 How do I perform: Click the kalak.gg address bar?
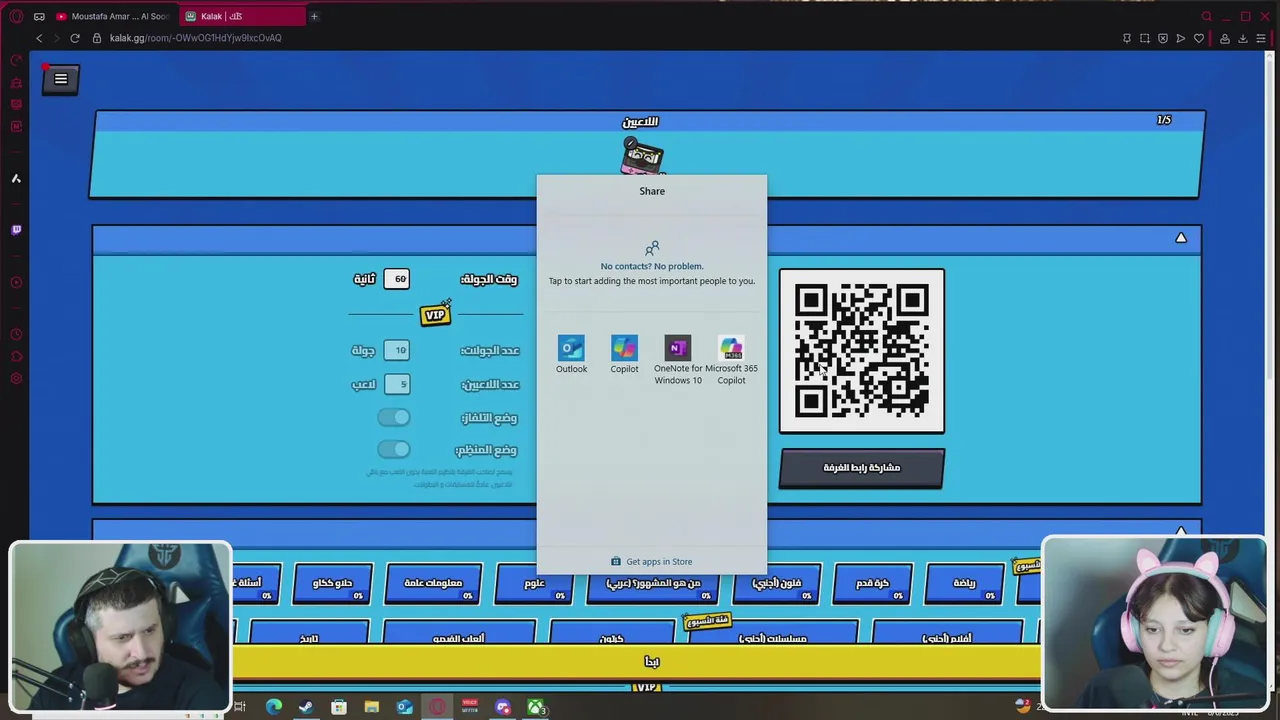coord(195,38)
